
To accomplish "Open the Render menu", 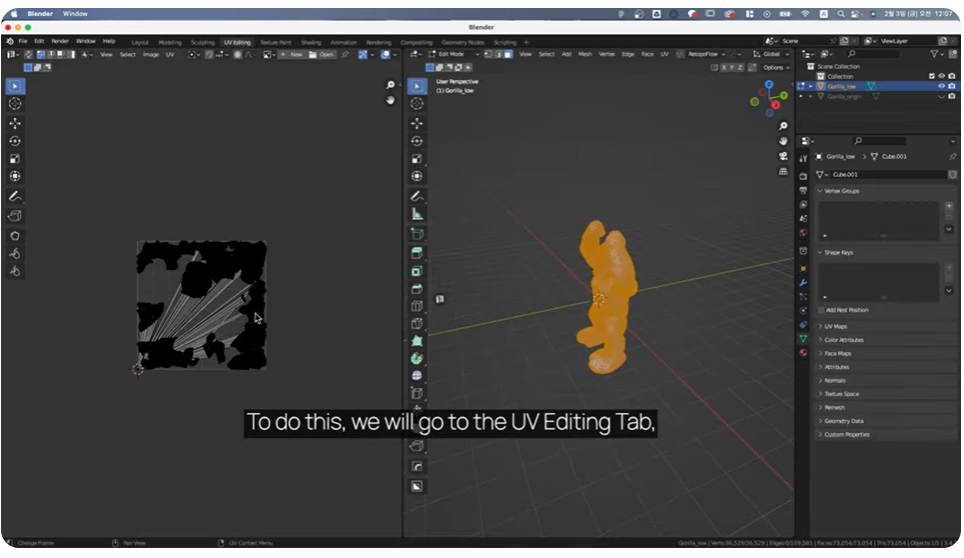I will click(60, 41).
